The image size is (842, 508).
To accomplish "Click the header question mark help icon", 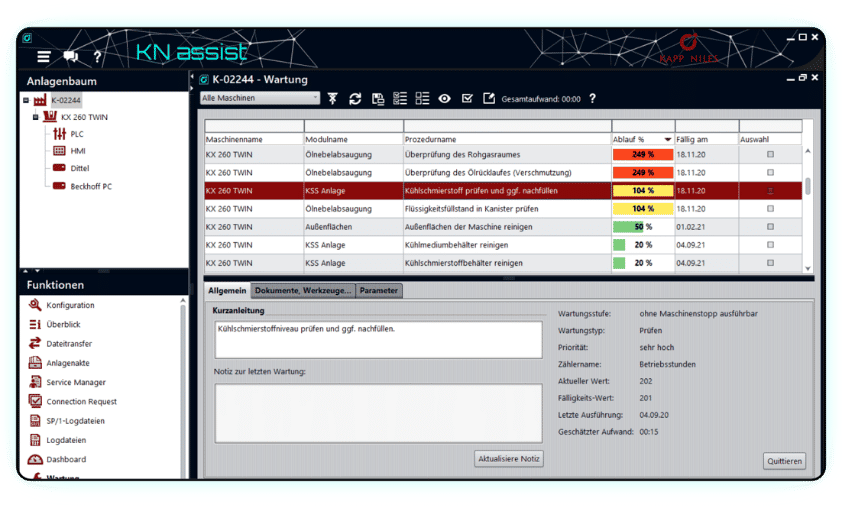I will (x=97, y=56).
